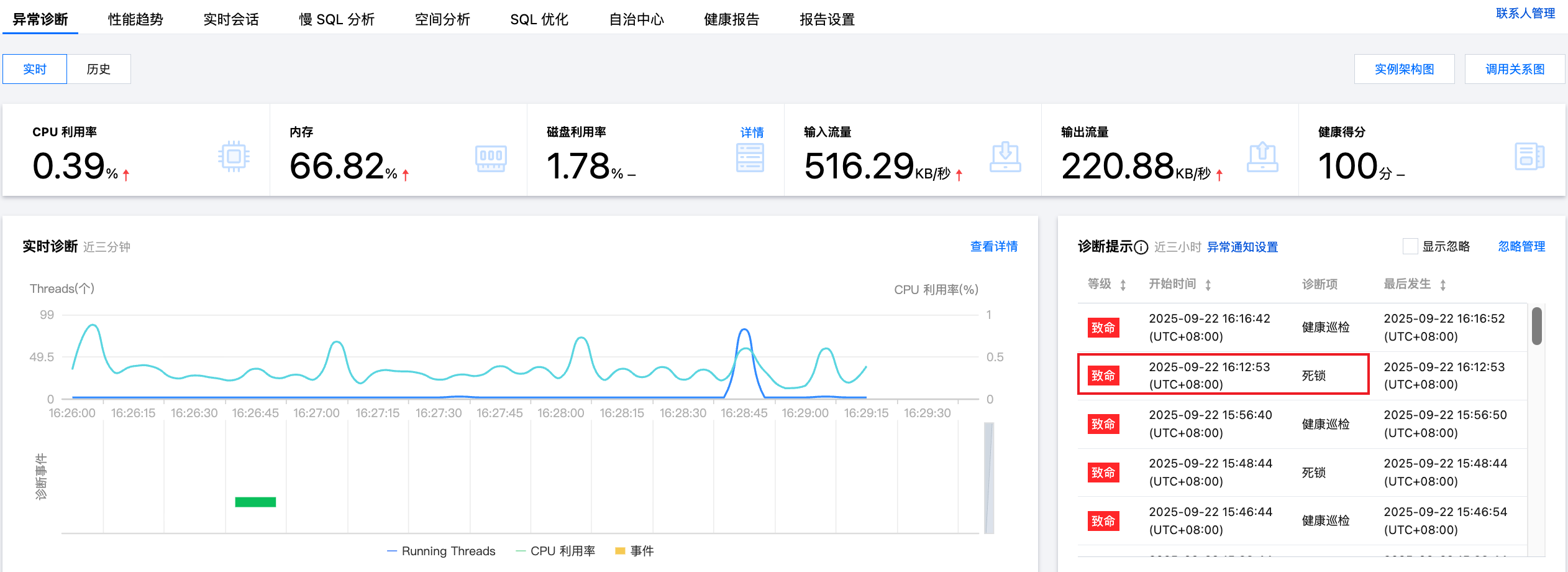This screenshot has width=1568, height=572.
Task: Sort by 最后发生 column
Action: (1443, 285)
